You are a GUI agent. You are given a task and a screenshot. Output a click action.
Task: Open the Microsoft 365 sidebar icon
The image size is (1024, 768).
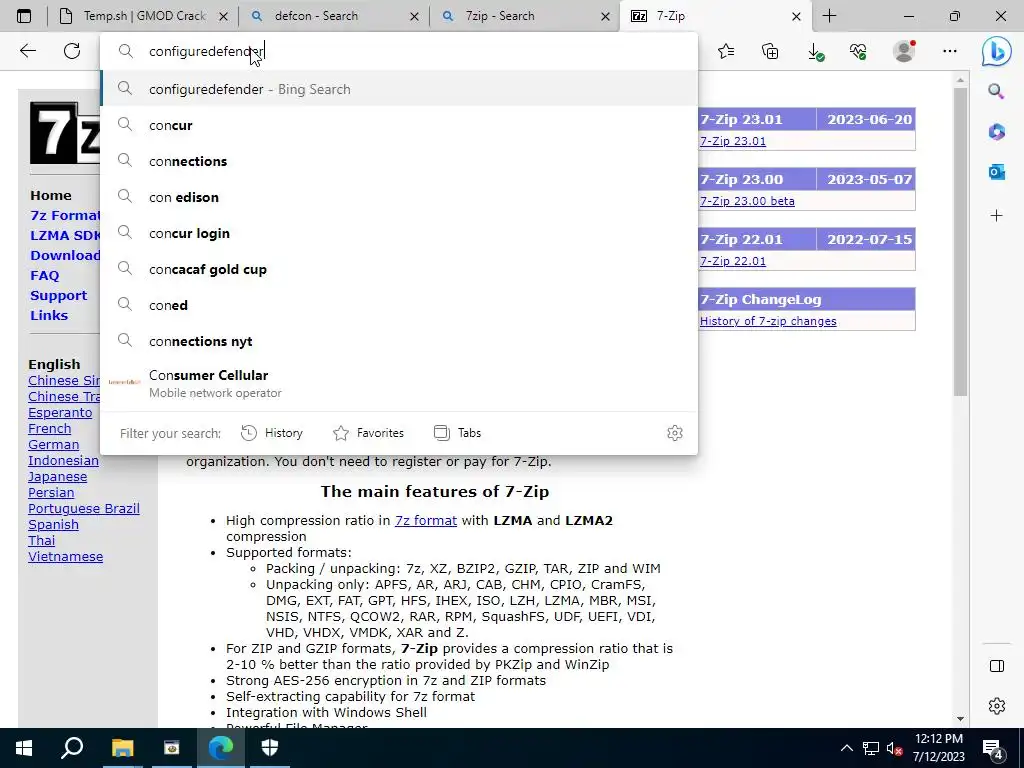(x=997, y=132)
